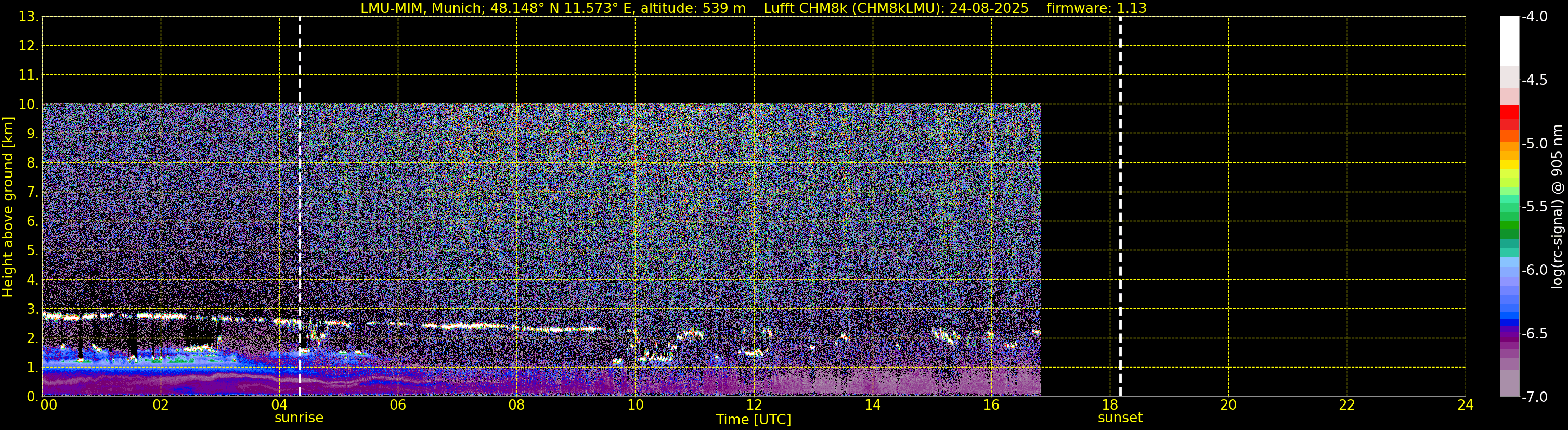Click the 'Height above ground [km]' axis label

8,207
